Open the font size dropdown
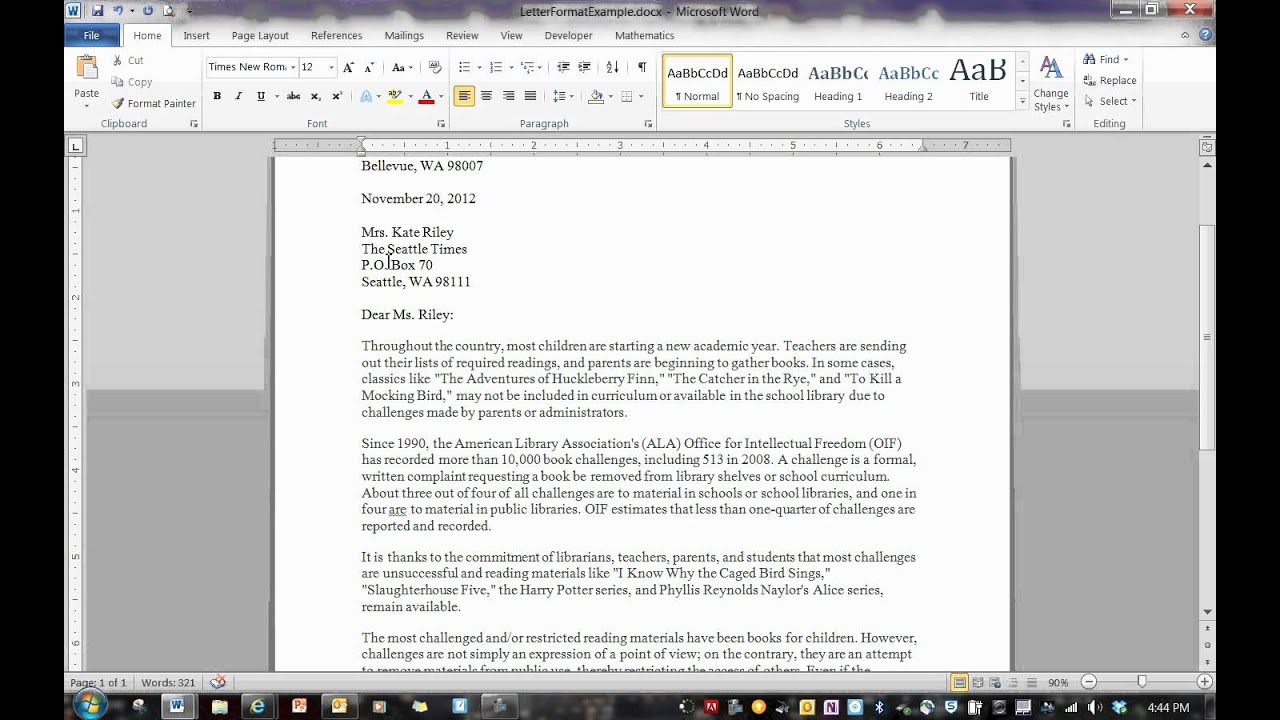The image size is (1280, 720). 331,67
